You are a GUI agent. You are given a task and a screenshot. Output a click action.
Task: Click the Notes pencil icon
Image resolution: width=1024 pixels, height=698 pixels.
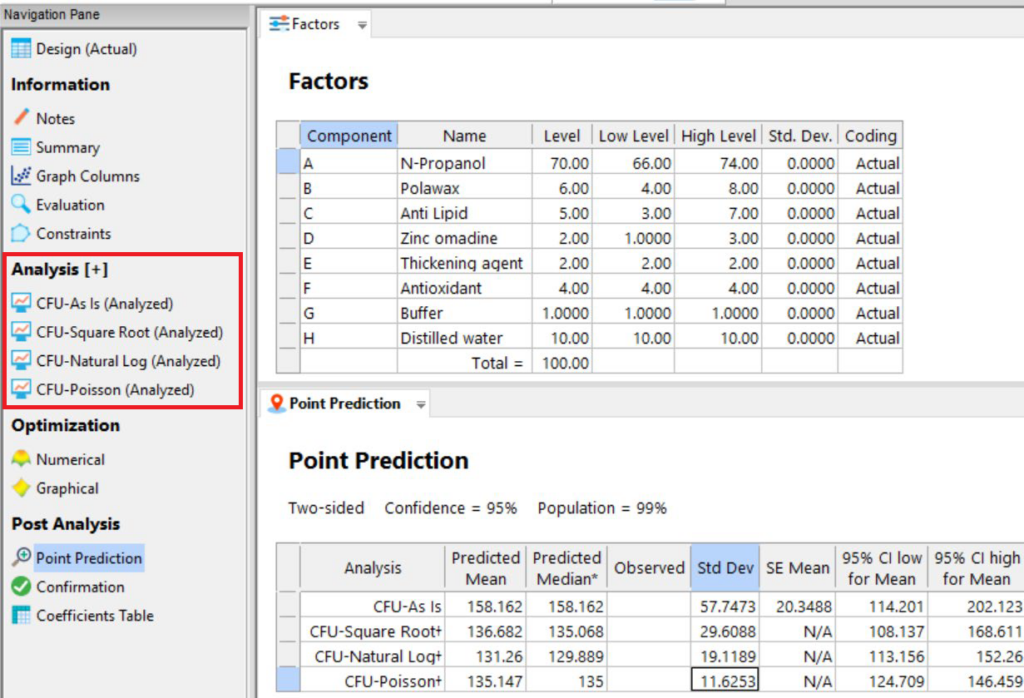point(21,118)
